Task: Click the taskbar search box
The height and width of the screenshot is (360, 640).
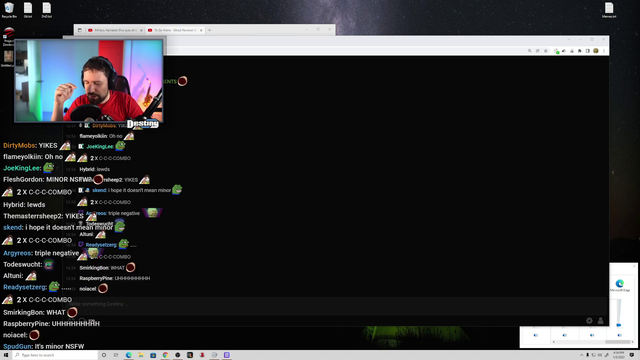Action: click(x=55, y=355)
